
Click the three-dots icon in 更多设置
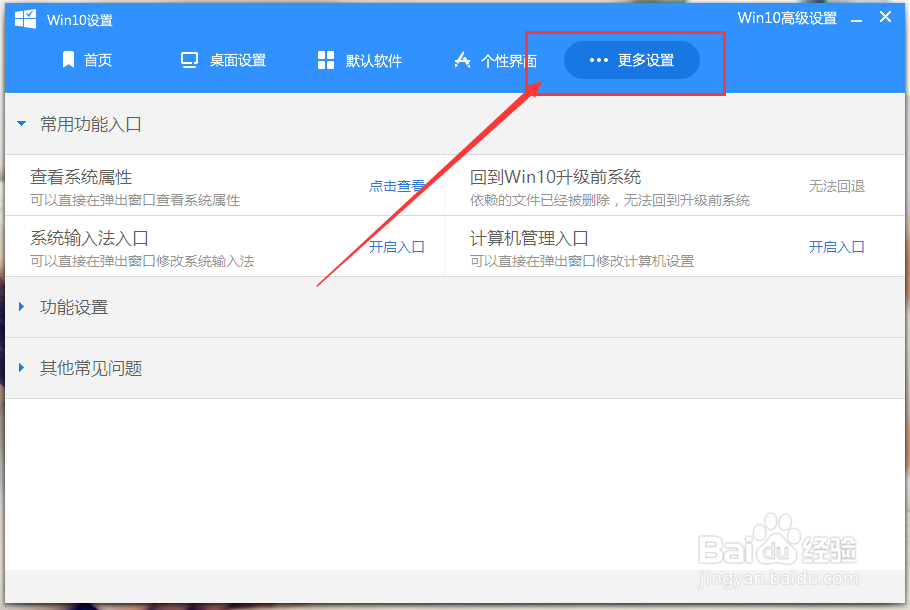click(598, 60)
